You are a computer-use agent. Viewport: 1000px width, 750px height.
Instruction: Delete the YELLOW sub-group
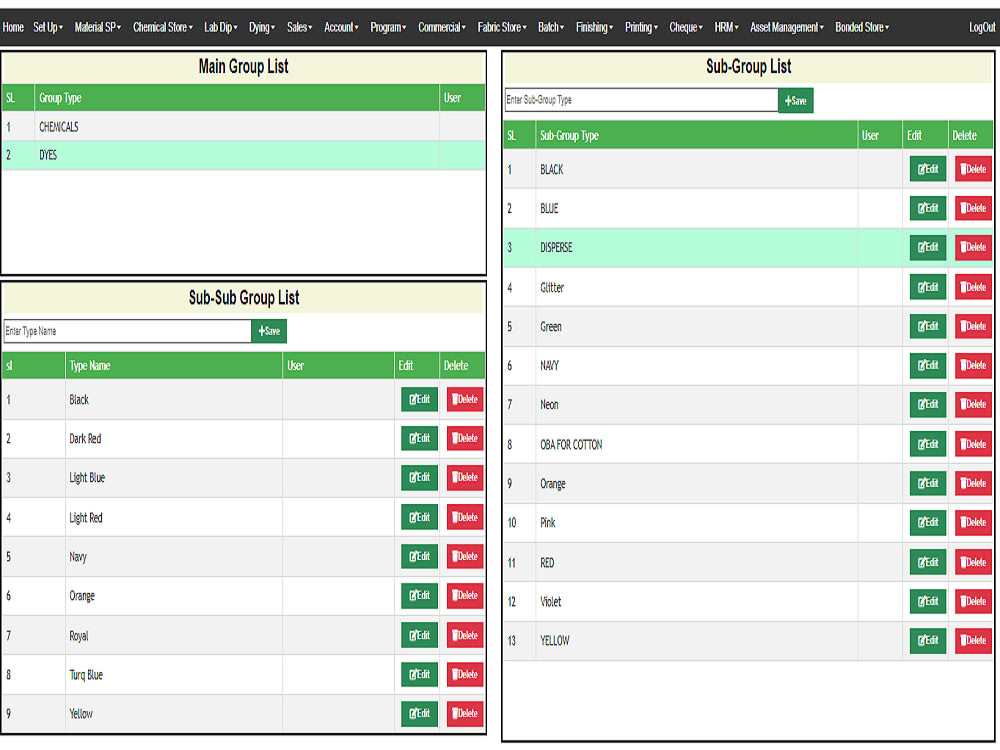point(973,640)
